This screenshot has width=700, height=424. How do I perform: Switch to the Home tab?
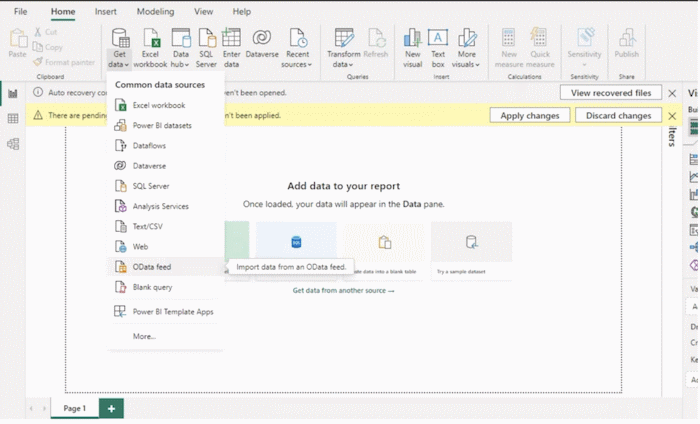[62, 12]
